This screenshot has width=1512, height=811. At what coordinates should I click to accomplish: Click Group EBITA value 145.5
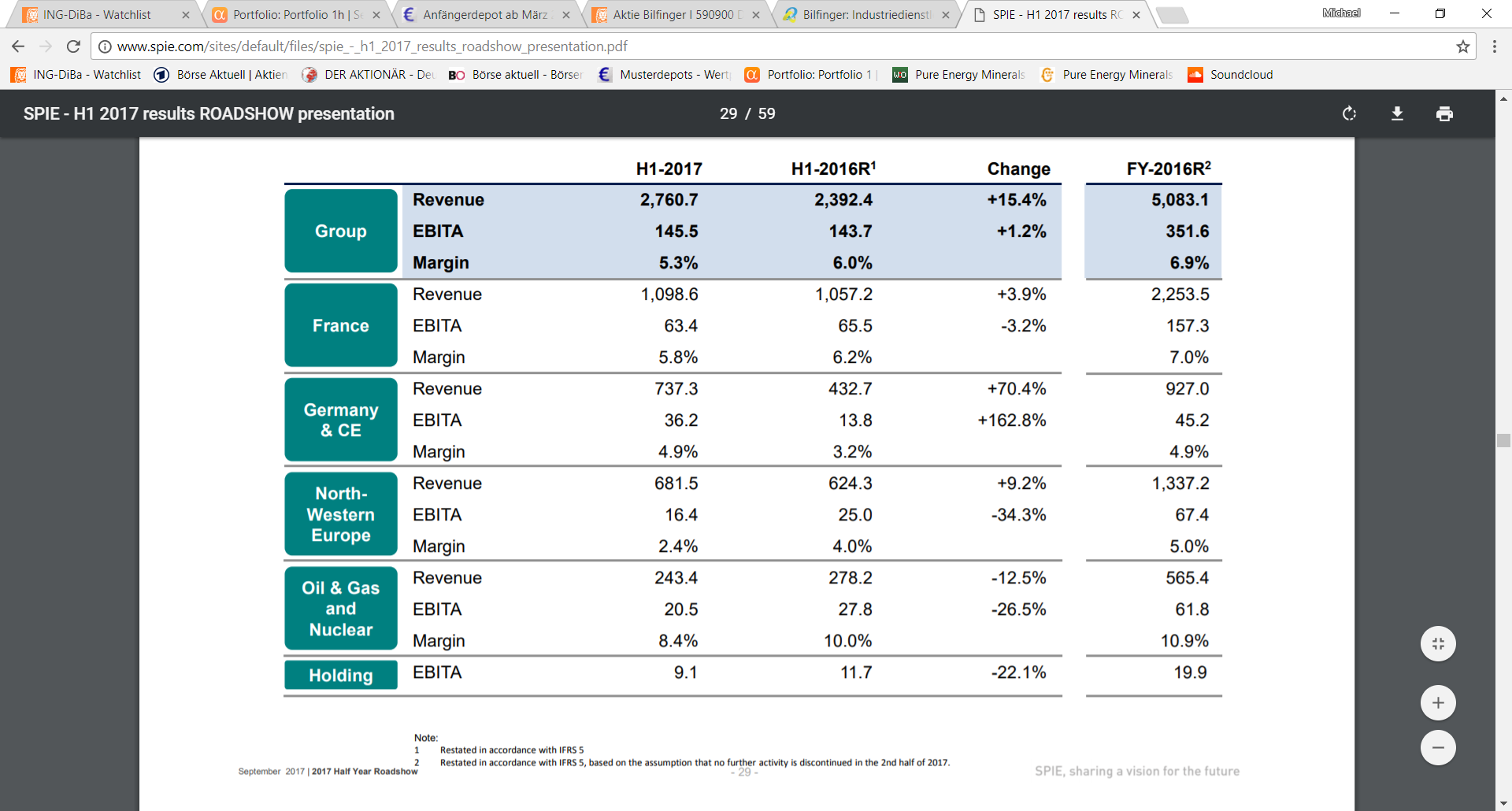(x=676, y=231)
